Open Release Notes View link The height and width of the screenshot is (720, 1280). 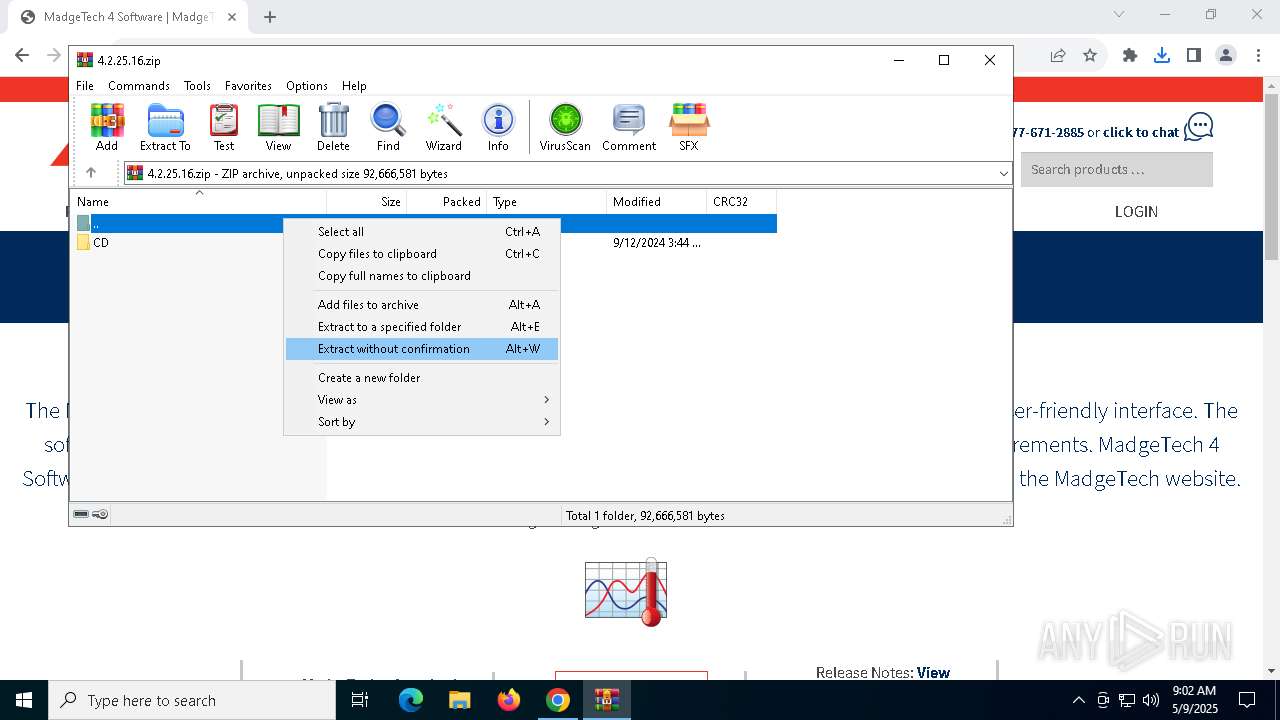click(933, 673)
